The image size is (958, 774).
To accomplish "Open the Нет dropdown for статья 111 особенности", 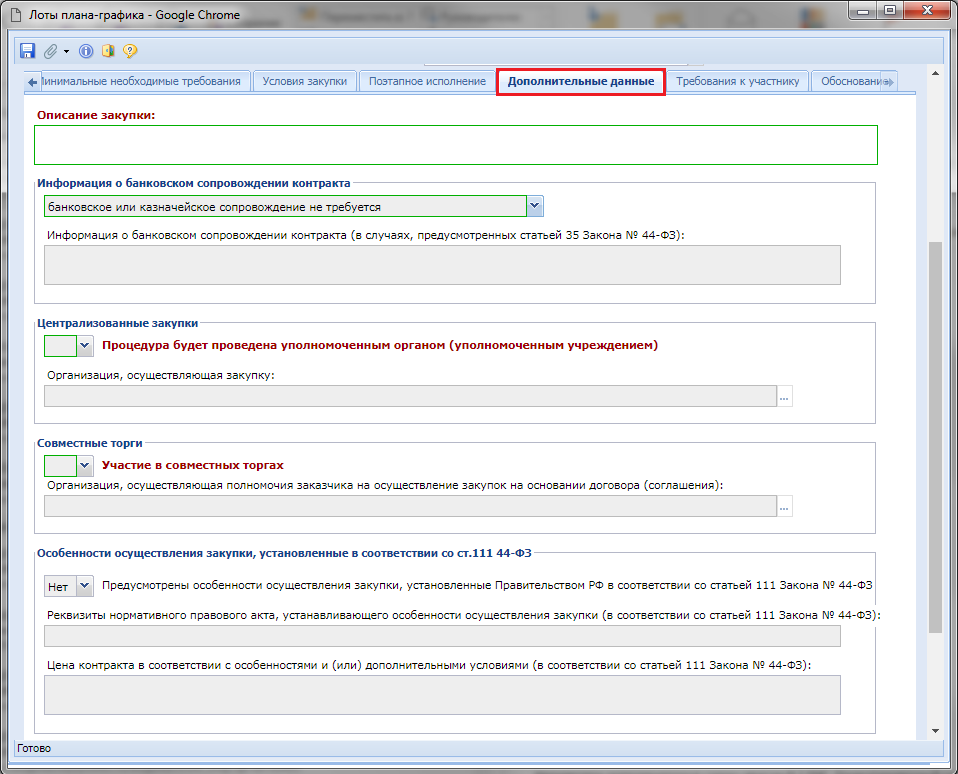I will 84,585.
